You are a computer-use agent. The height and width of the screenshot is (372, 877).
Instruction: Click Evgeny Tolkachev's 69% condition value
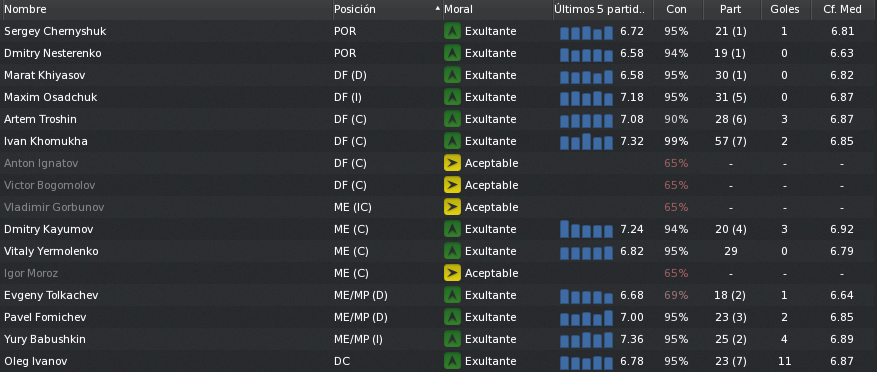coord(676,295)
